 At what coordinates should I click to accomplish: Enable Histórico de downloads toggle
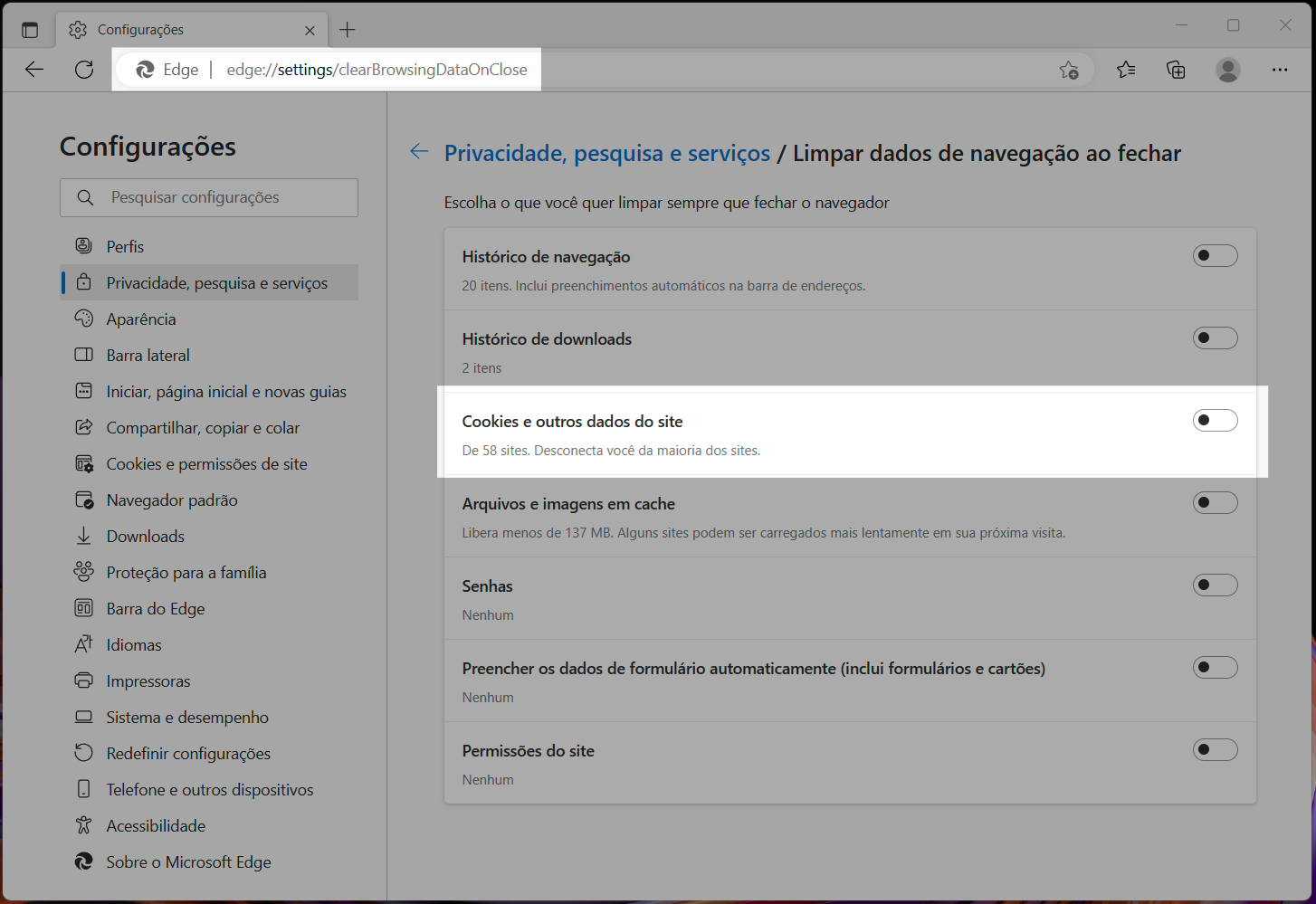click(x=1215, y=338)
